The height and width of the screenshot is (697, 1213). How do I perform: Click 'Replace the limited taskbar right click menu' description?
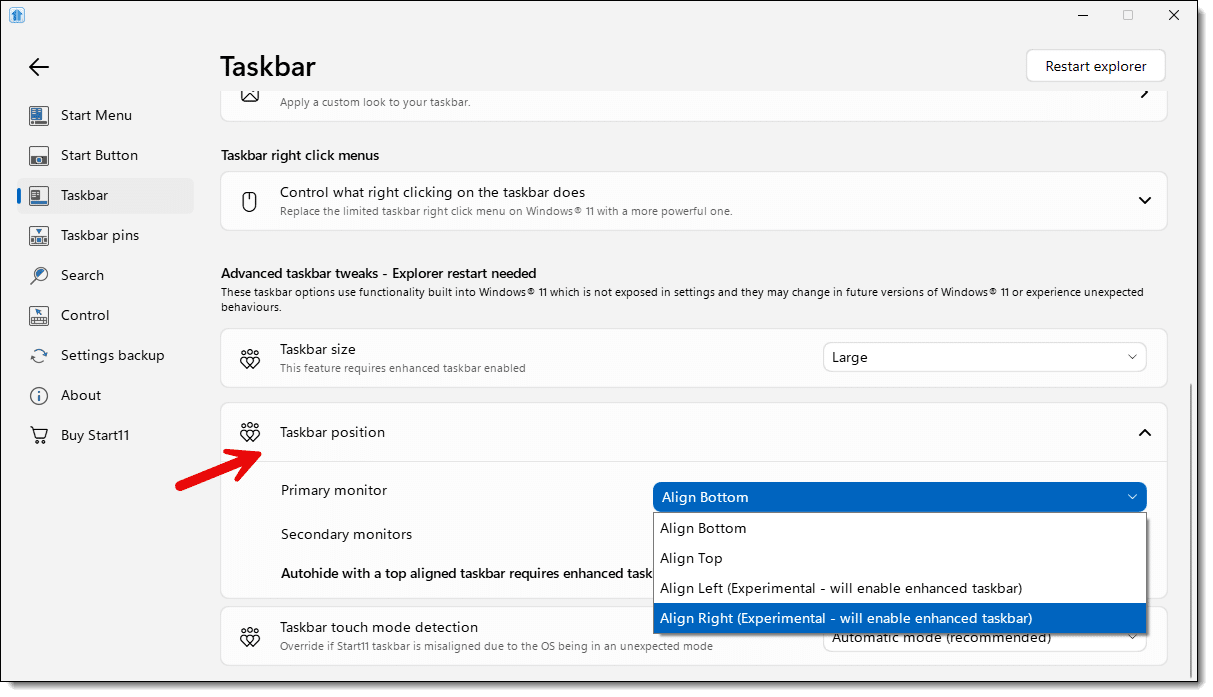coord(506,211)
